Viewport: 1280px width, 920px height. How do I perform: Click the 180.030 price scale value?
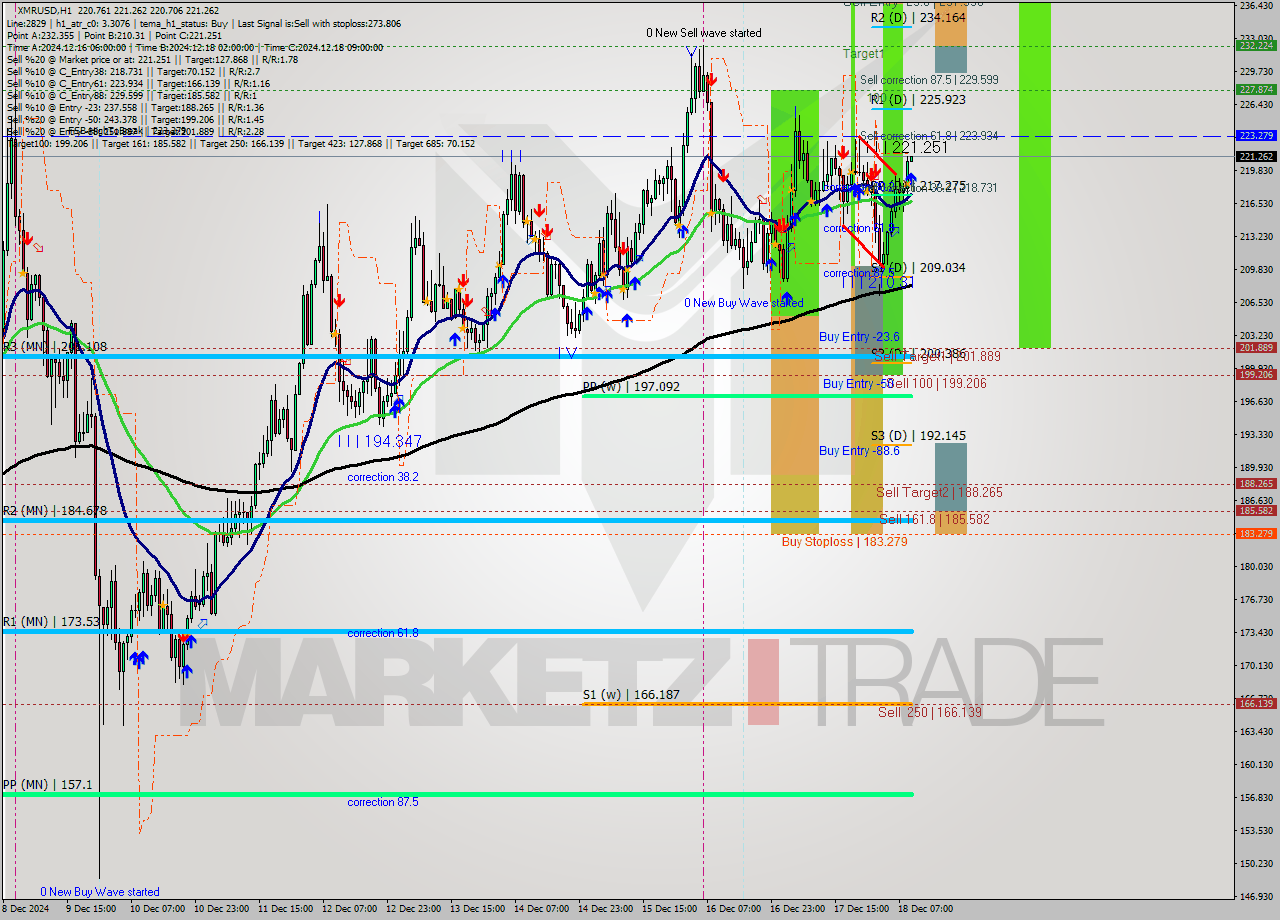1256,566
